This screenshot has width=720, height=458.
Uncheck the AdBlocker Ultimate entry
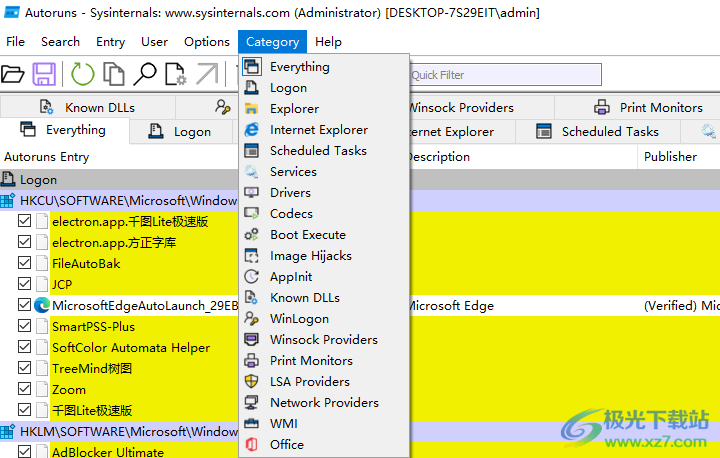[24, 452]
